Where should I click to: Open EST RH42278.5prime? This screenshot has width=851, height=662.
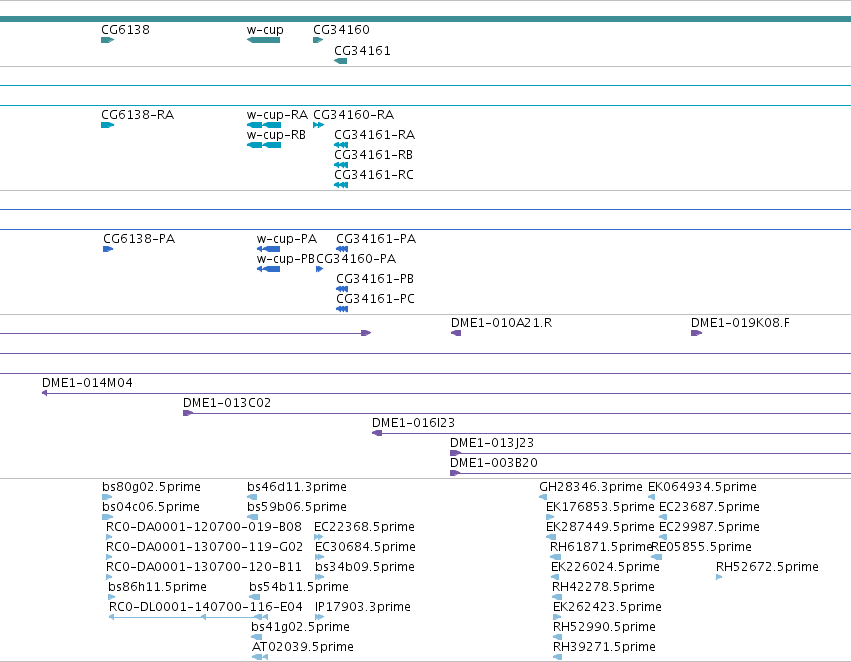click(x=604, y=588)
